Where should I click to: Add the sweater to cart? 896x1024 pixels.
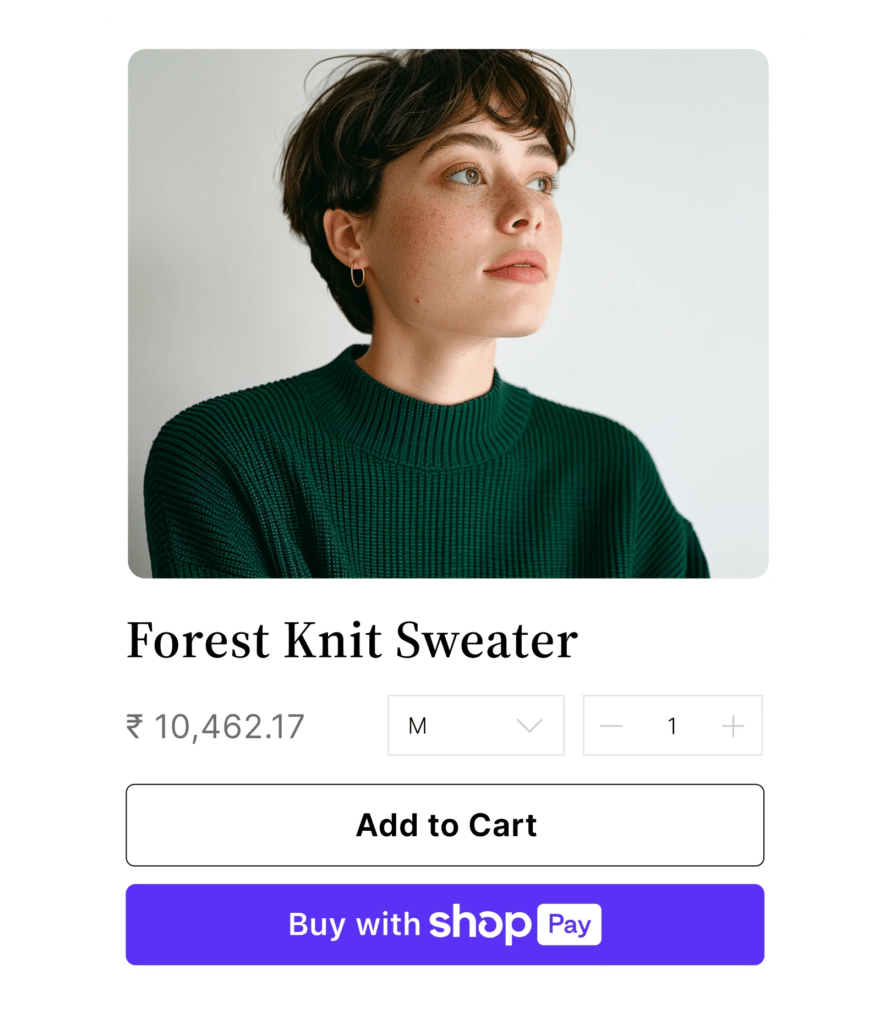[x=445, y=825]
